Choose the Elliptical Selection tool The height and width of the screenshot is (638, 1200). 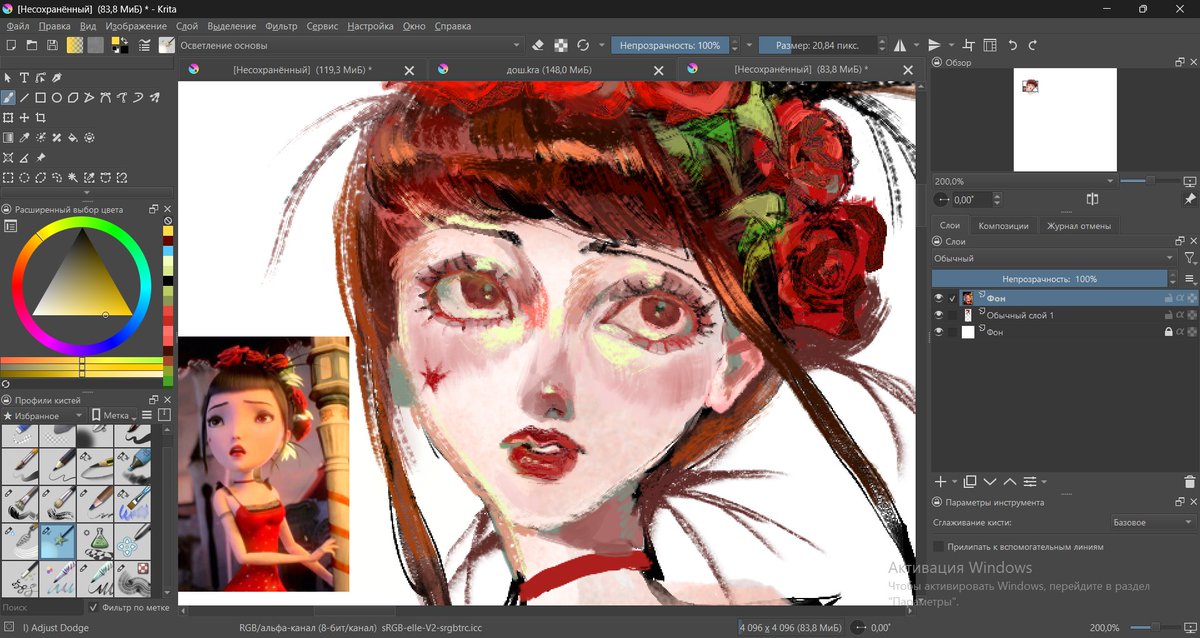[24, 178]
